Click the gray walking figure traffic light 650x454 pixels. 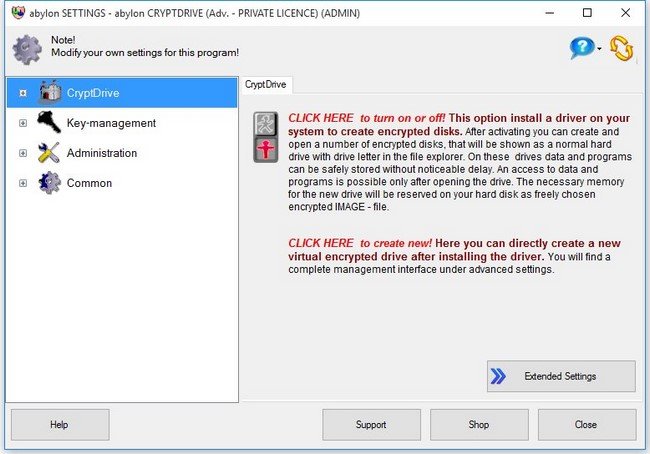[x=266, y=124]
